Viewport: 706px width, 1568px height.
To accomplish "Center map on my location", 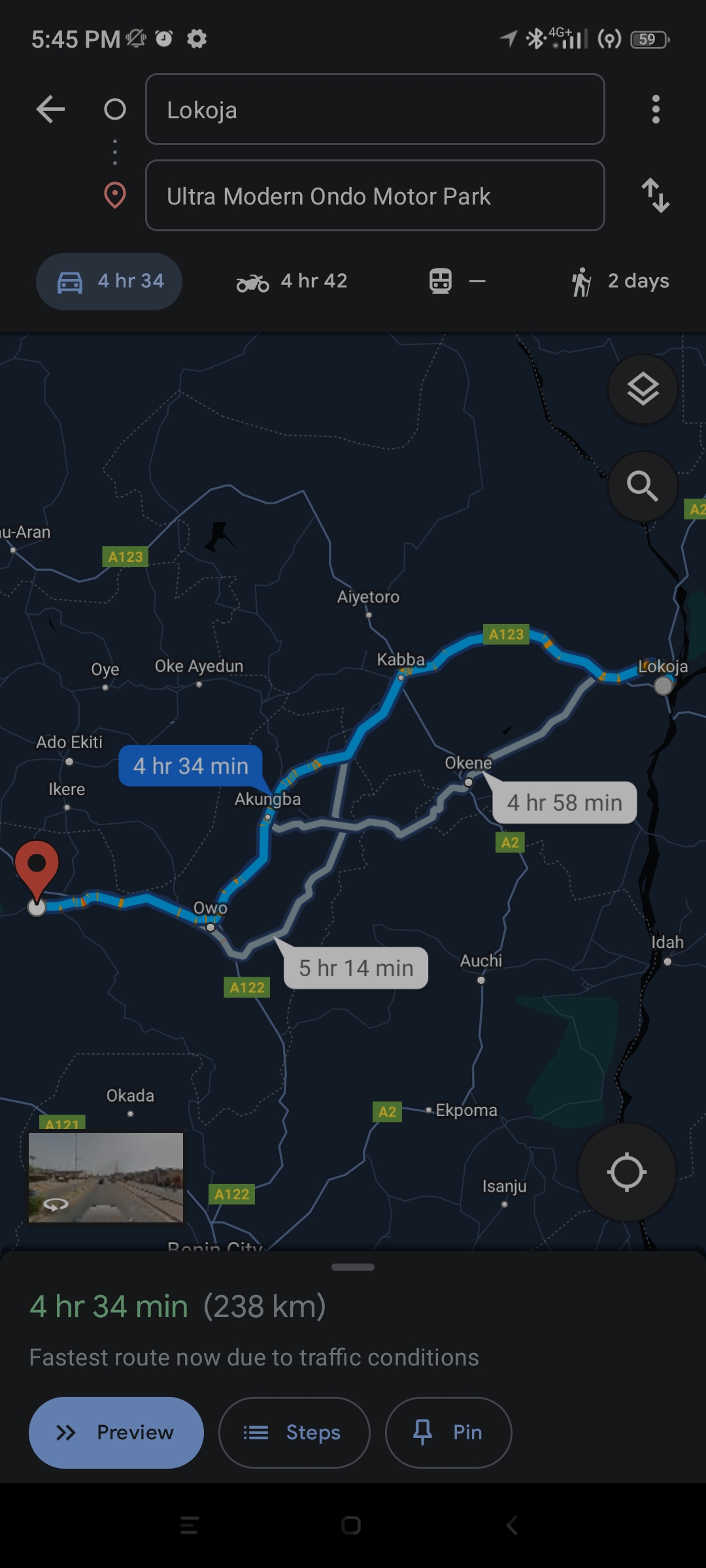I will (x=627, y=1172).
